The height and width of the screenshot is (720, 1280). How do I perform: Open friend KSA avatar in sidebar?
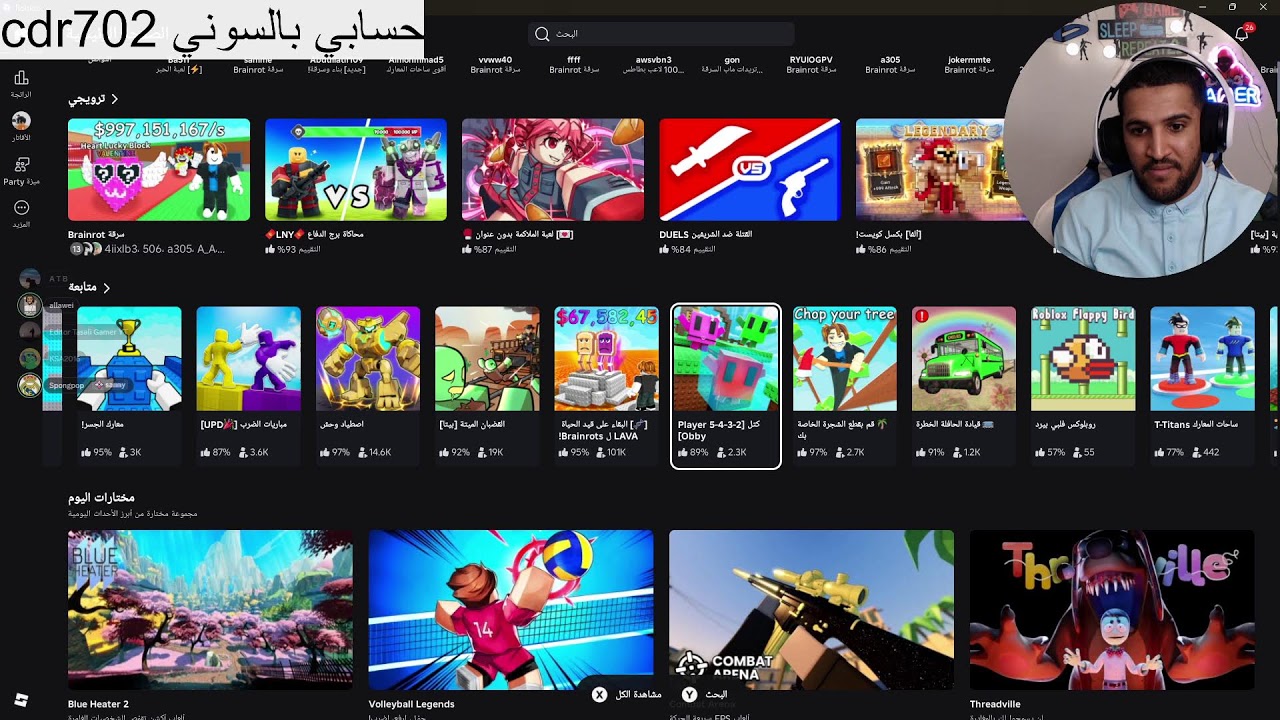30,358
